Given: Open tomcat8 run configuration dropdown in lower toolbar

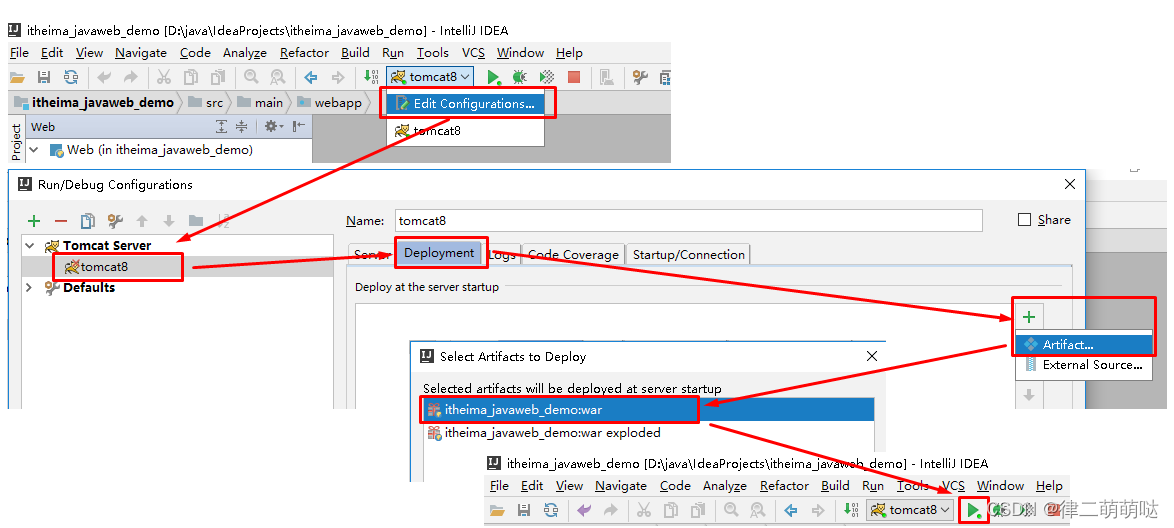Looking at the screenshot, I should coord(910,510).
